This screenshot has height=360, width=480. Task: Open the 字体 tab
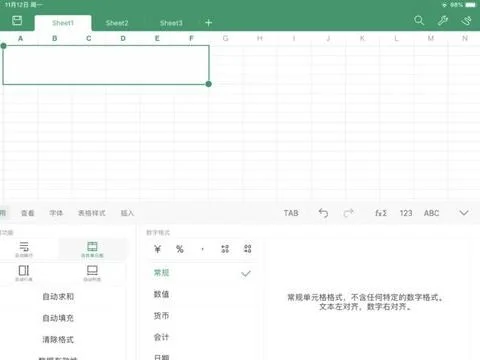pos(56,213)
